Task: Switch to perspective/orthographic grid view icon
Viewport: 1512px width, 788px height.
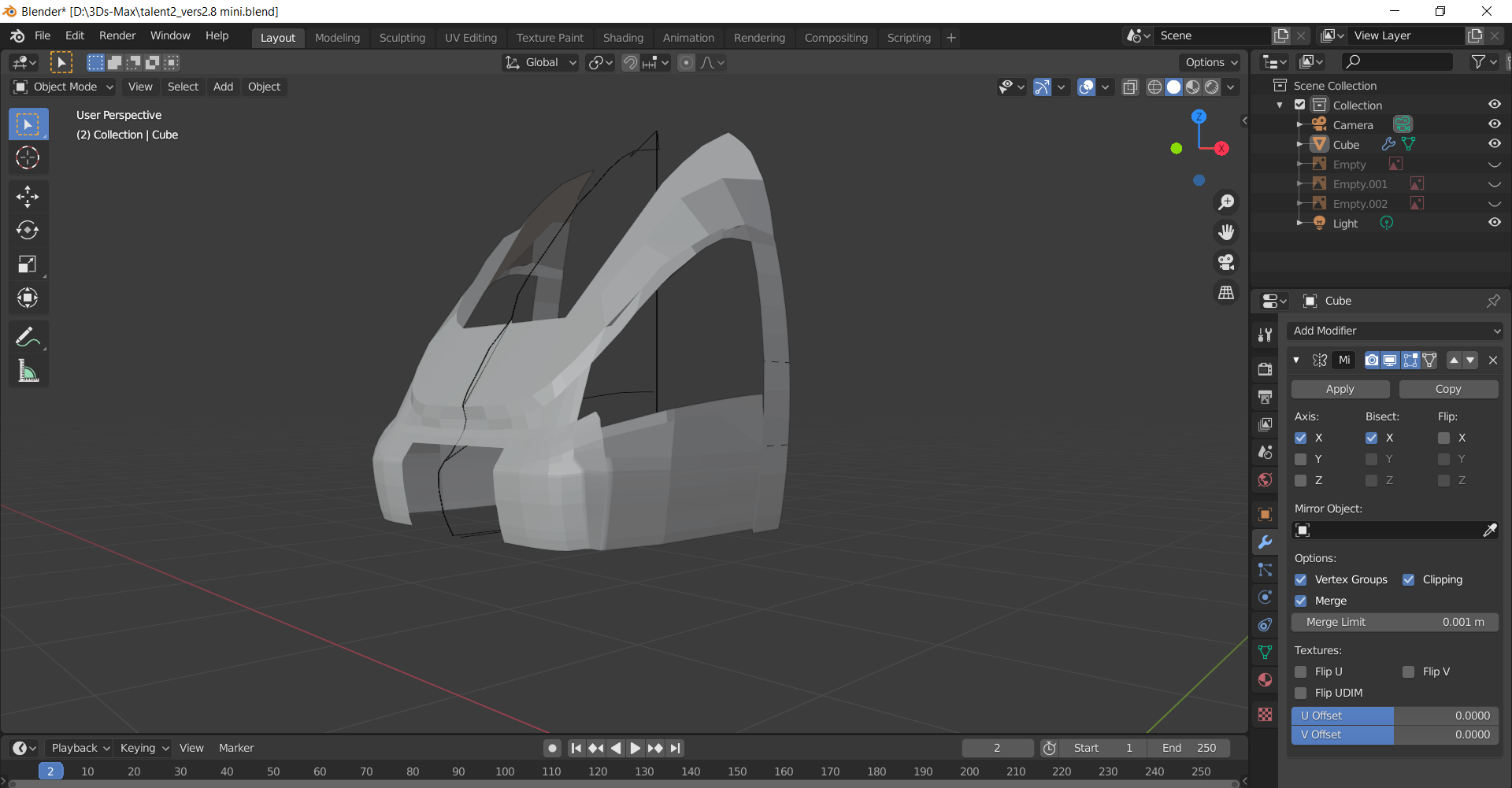Action: (1226, 292)
